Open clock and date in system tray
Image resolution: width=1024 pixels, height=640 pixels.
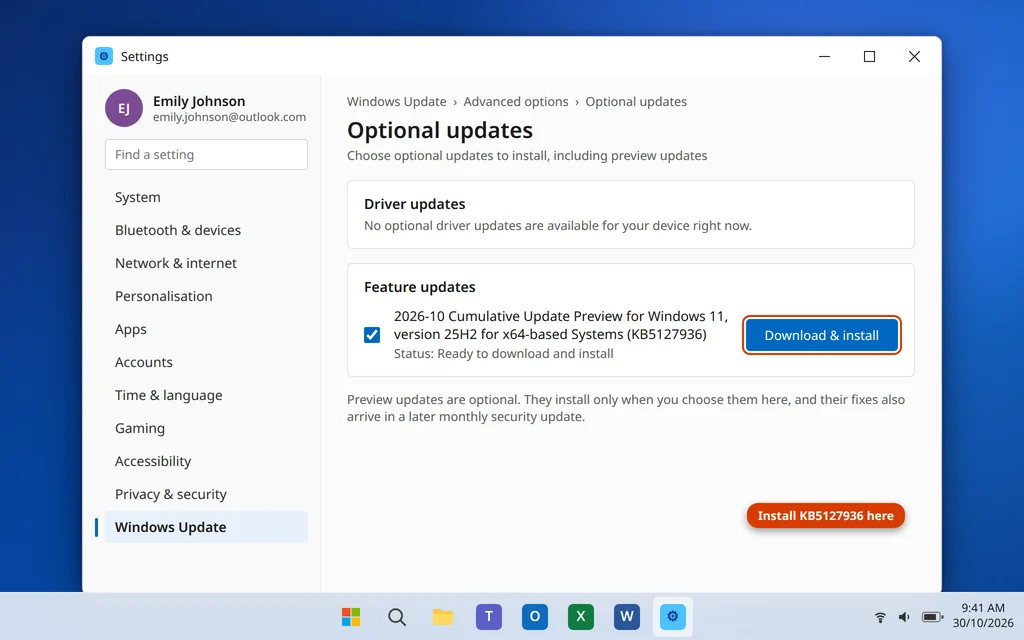coord(983,615)
